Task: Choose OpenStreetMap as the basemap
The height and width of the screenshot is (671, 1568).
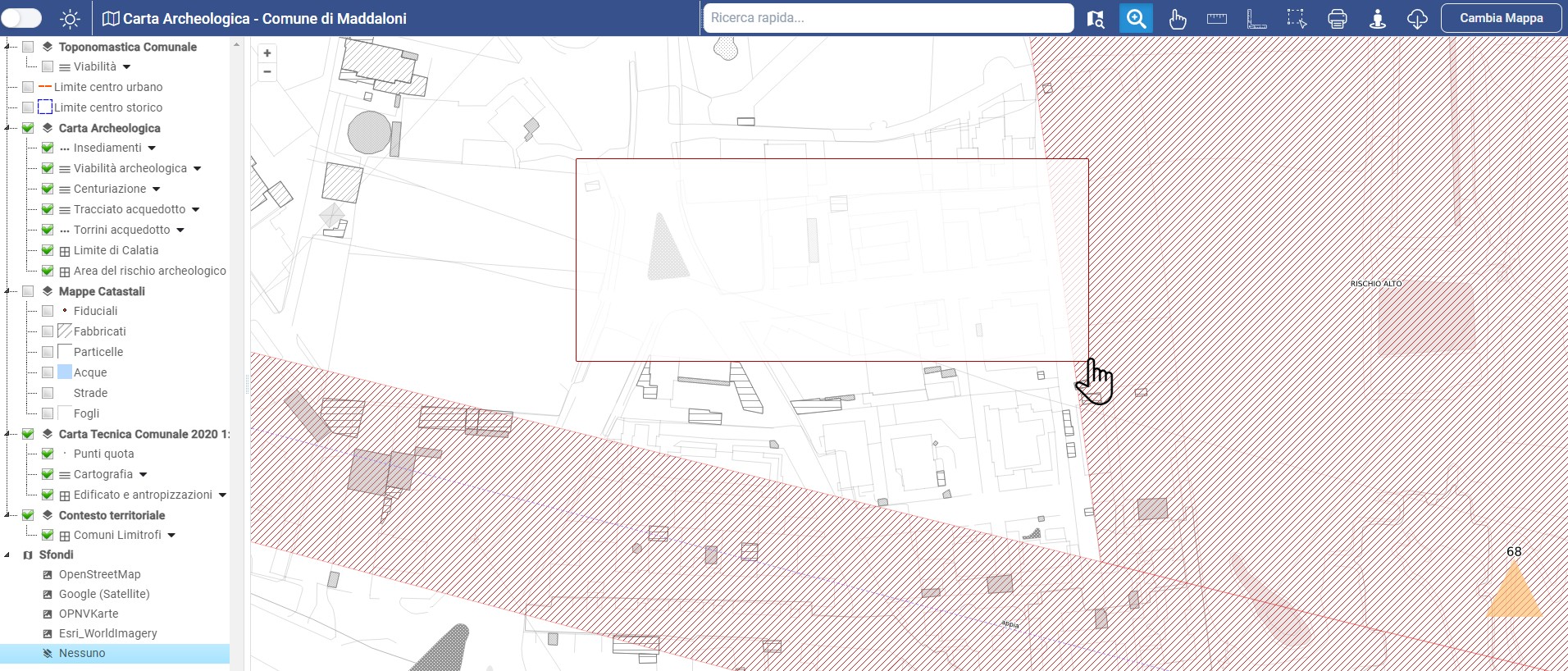Action: [99, 574]
